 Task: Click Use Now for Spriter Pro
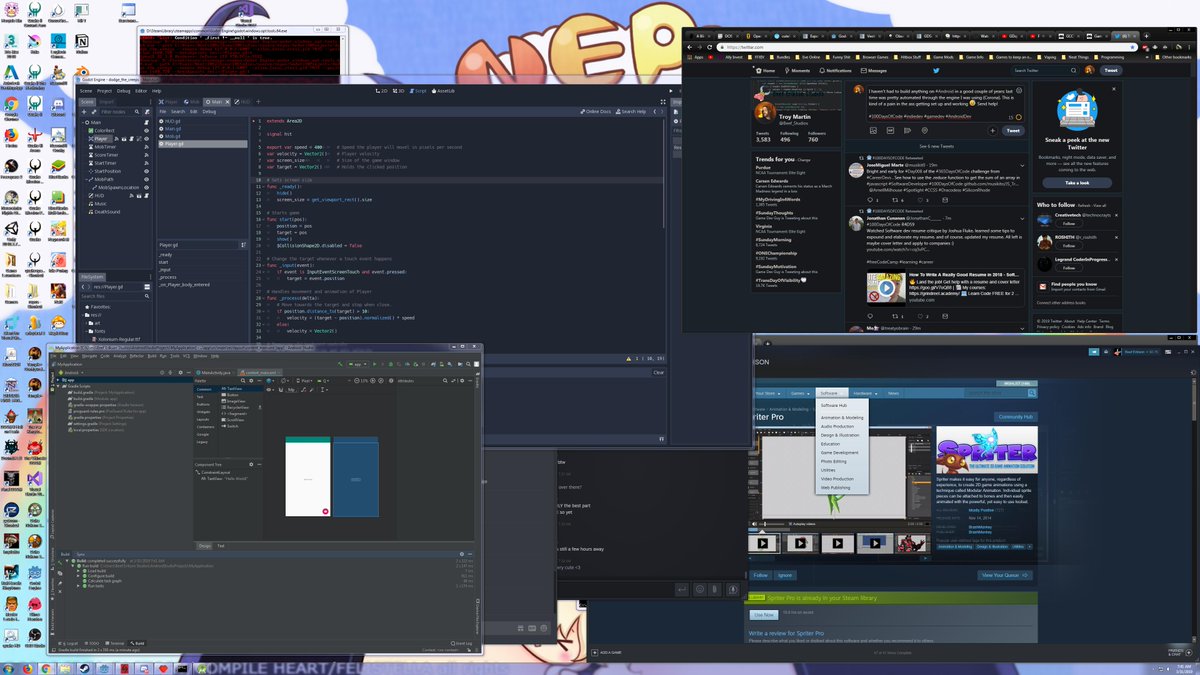tap(763, 614)
